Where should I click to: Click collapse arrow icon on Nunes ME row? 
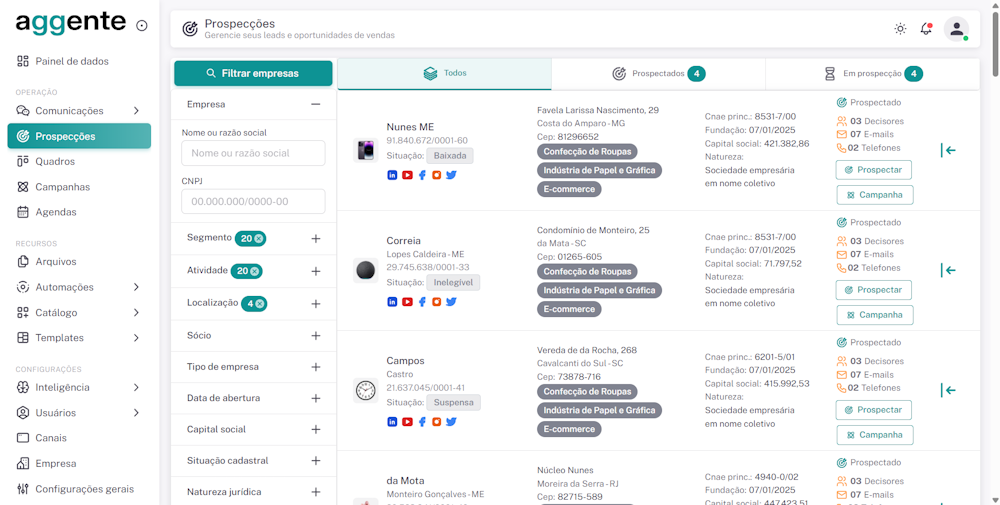click(x=948, y=150)
